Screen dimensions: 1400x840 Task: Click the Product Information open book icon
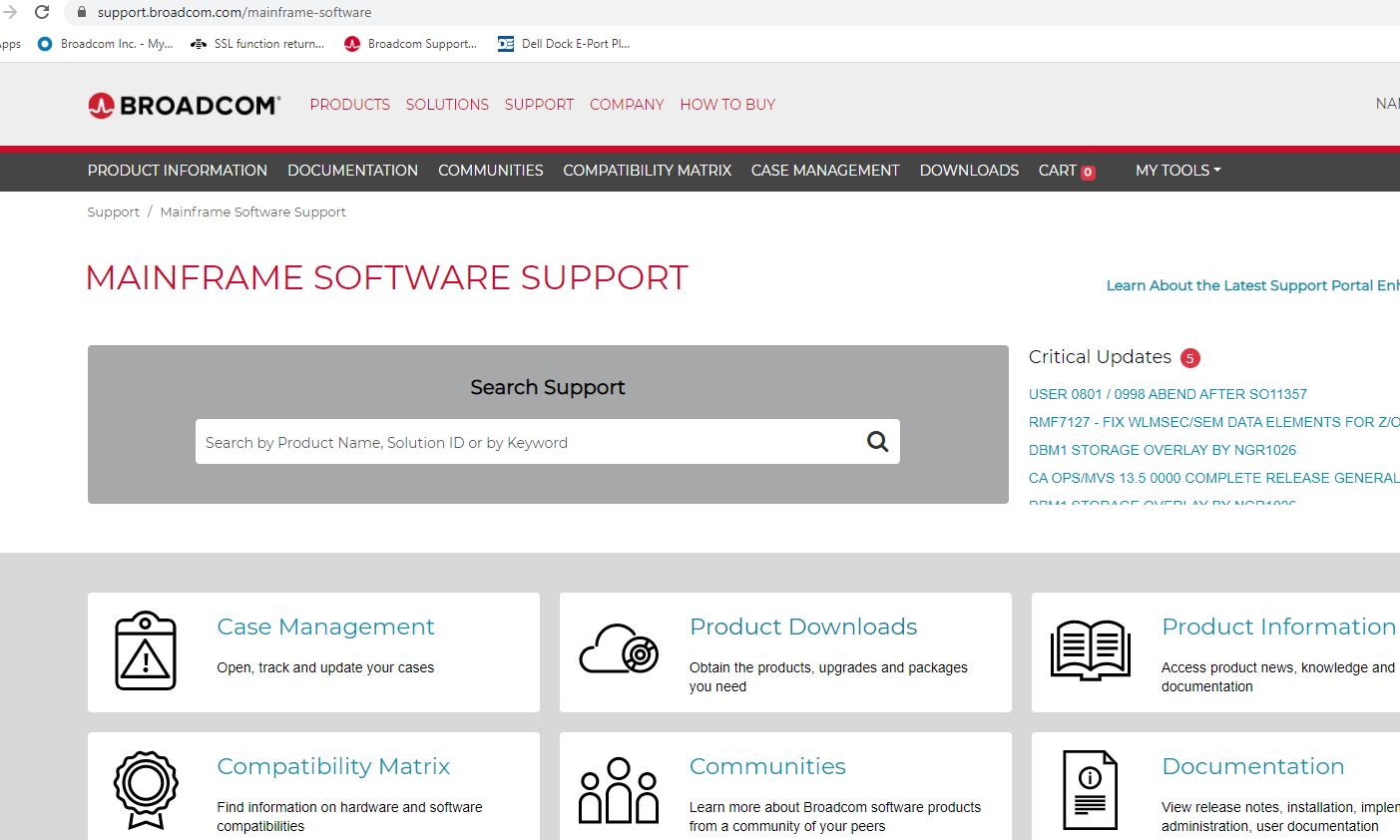[x=1090, y=650]
